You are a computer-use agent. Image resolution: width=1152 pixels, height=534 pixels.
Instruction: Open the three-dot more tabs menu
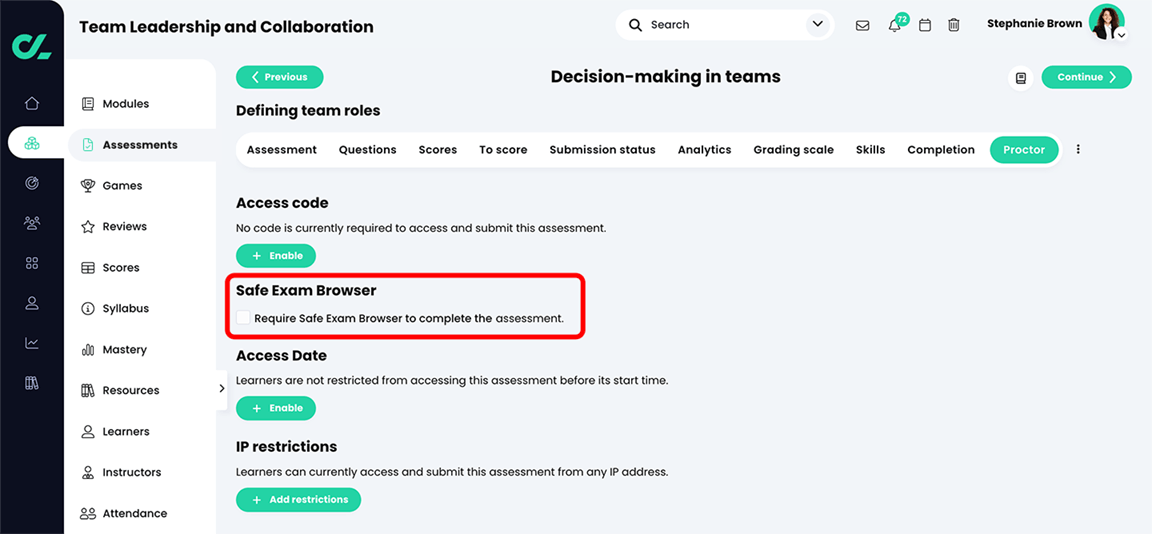click(1078, 150)
